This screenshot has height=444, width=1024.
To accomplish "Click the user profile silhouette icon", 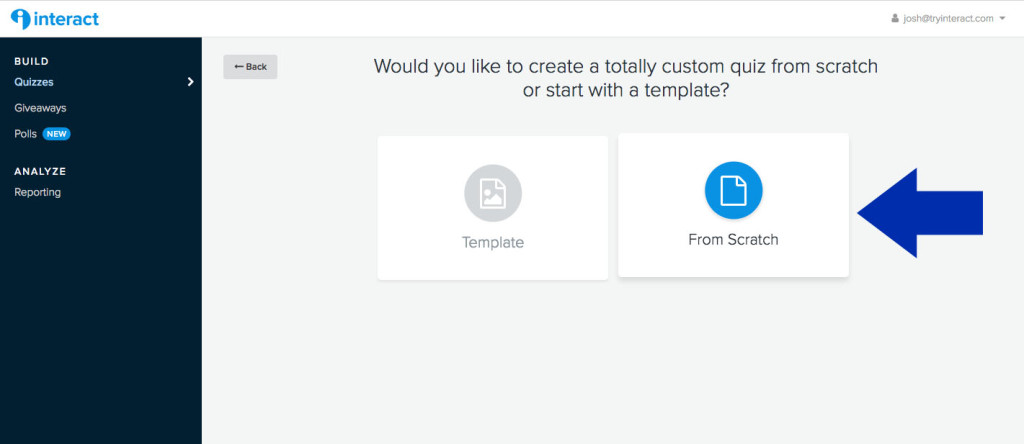I will [895, 19].
